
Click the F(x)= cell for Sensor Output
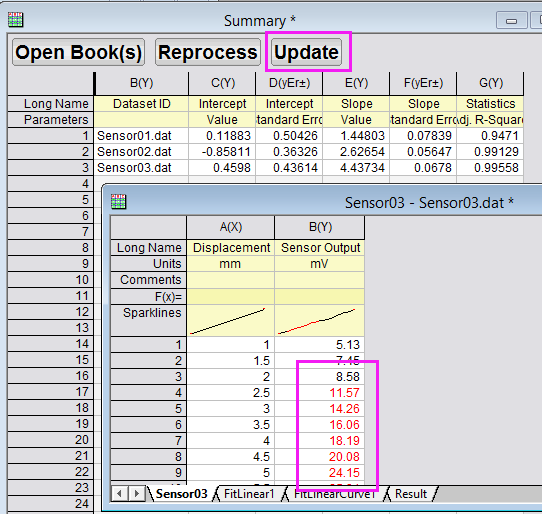pyautogui.click(x=319, y=297)
